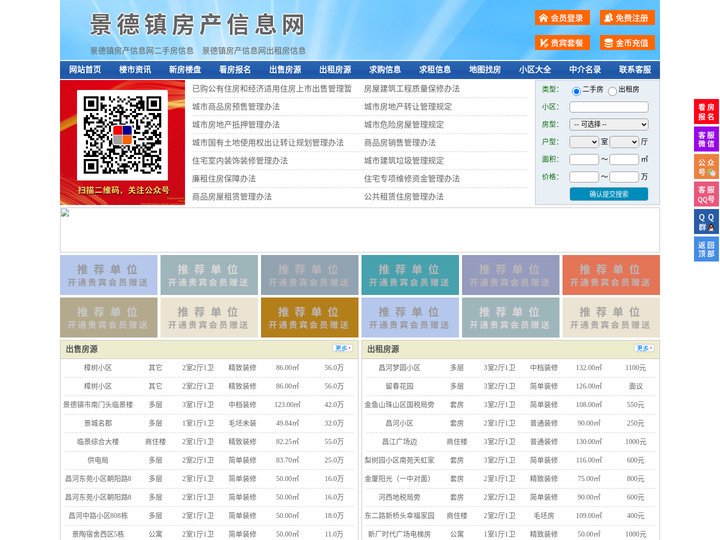Image resolution: width=720 pixels, height=540 pixels.
Task: Open the 新房楼盘 menu item
Action: pos(185,70)
